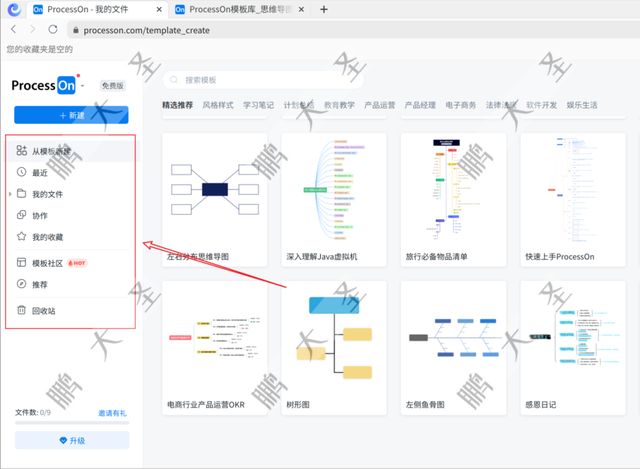The width and height of the screenshot is (640, 469).
Task: Open the 产品经理 category tab
Action: [x=420, y=105]
